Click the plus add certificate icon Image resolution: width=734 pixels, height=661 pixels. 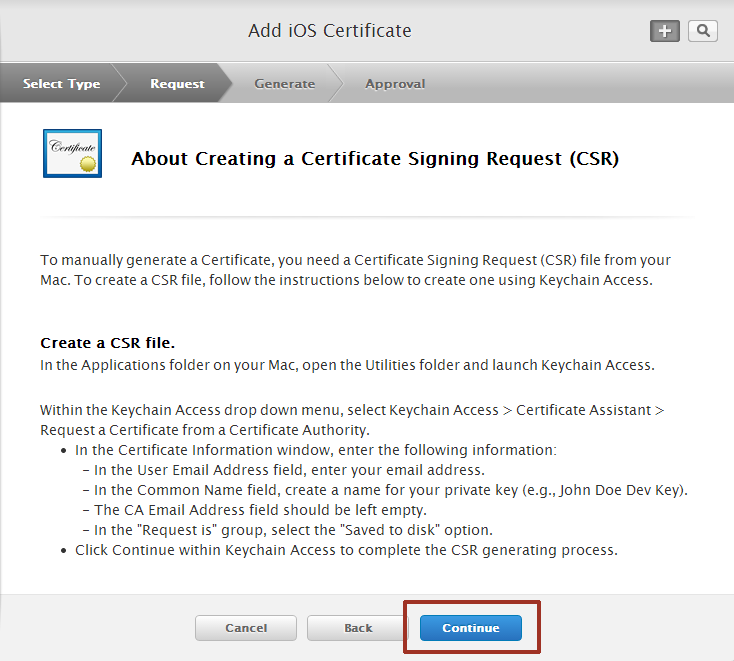(x=665, y=31)
